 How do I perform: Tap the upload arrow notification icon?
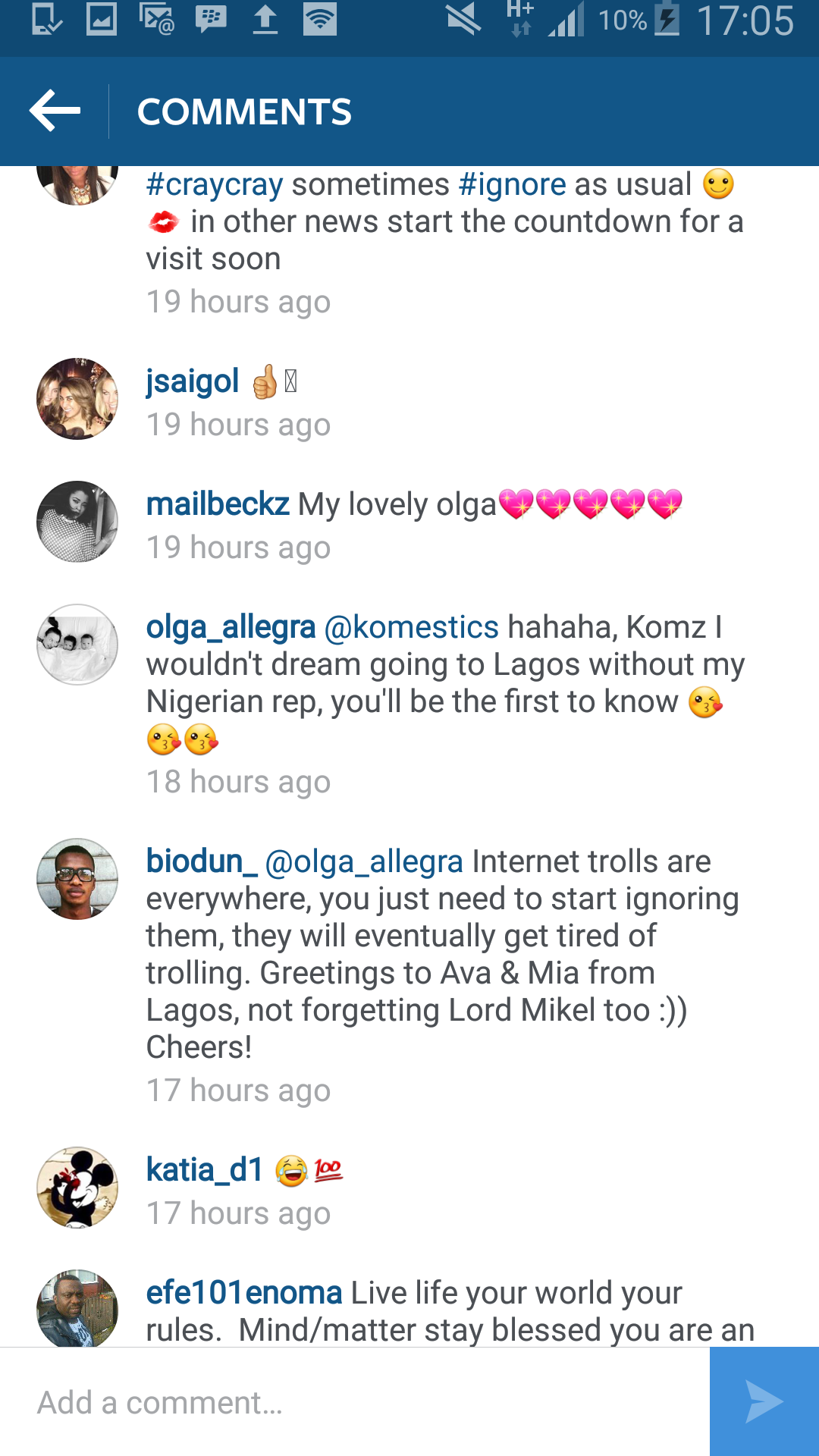pyautogui.click(x=265, y=20)
